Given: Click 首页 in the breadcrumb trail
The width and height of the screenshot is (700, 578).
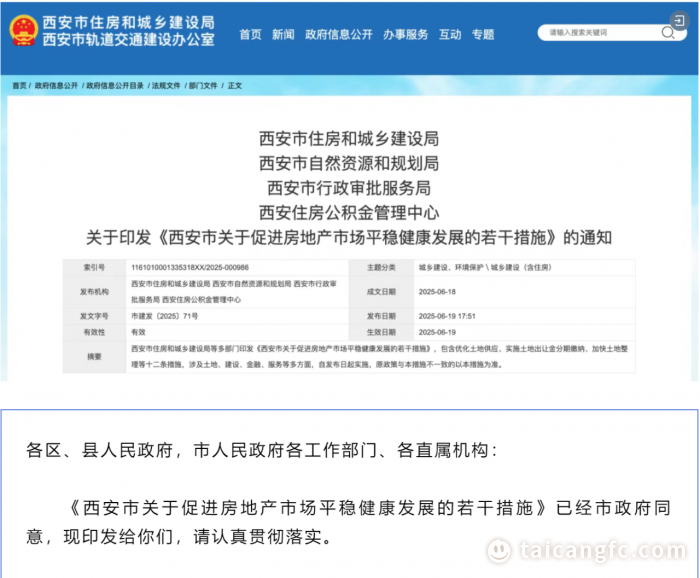Looking at the screenshot, I should click(19, 86).
